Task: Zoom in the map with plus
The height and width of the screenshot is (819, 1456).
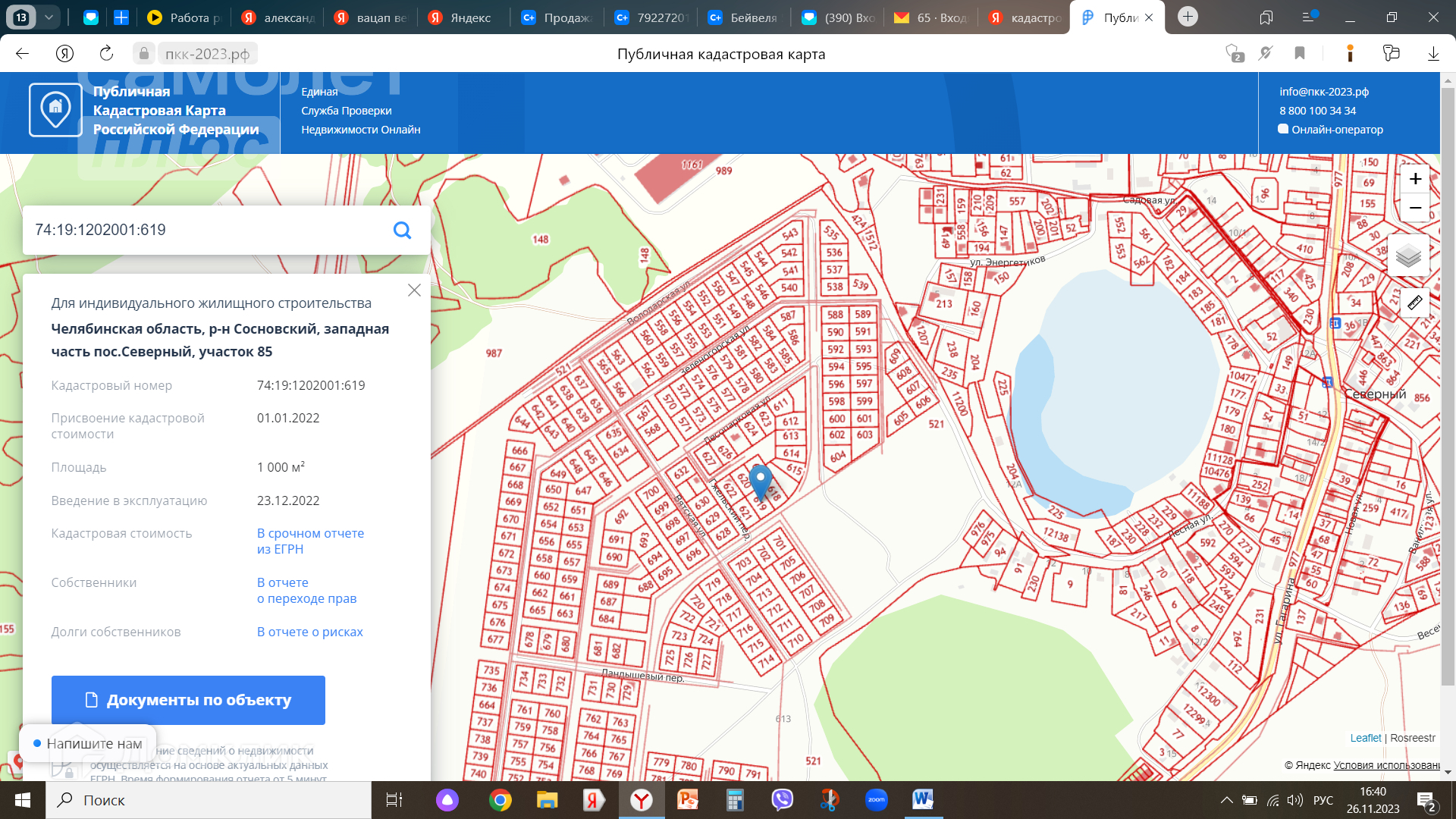Action: pos(1415,179)
